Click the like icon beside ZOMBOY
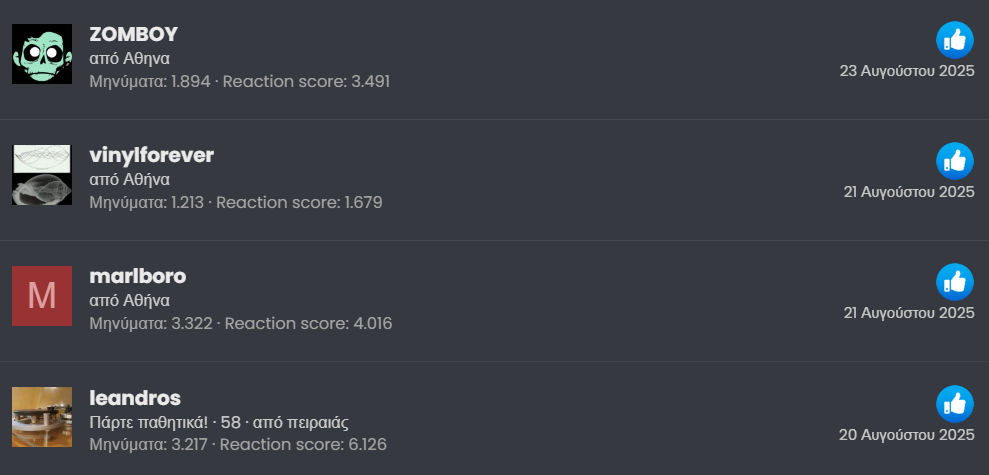Image resolution: width=989 pixels, height=475 pixels. [x=954, y=40]
